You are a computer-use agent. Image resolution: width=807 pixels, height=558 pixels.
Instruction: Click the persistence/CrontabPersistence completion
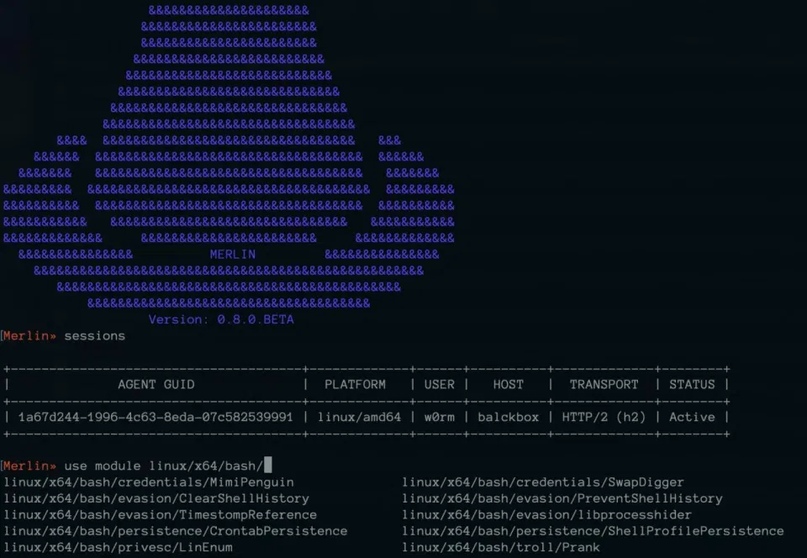[176, 531]
